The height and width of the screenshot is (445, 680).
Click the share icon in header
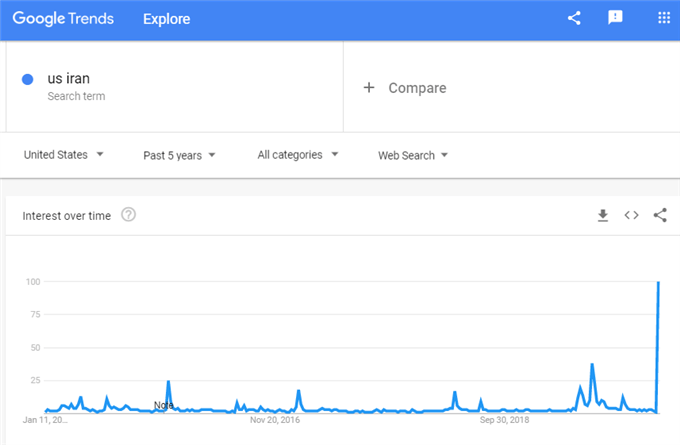(x=574, y=19)
